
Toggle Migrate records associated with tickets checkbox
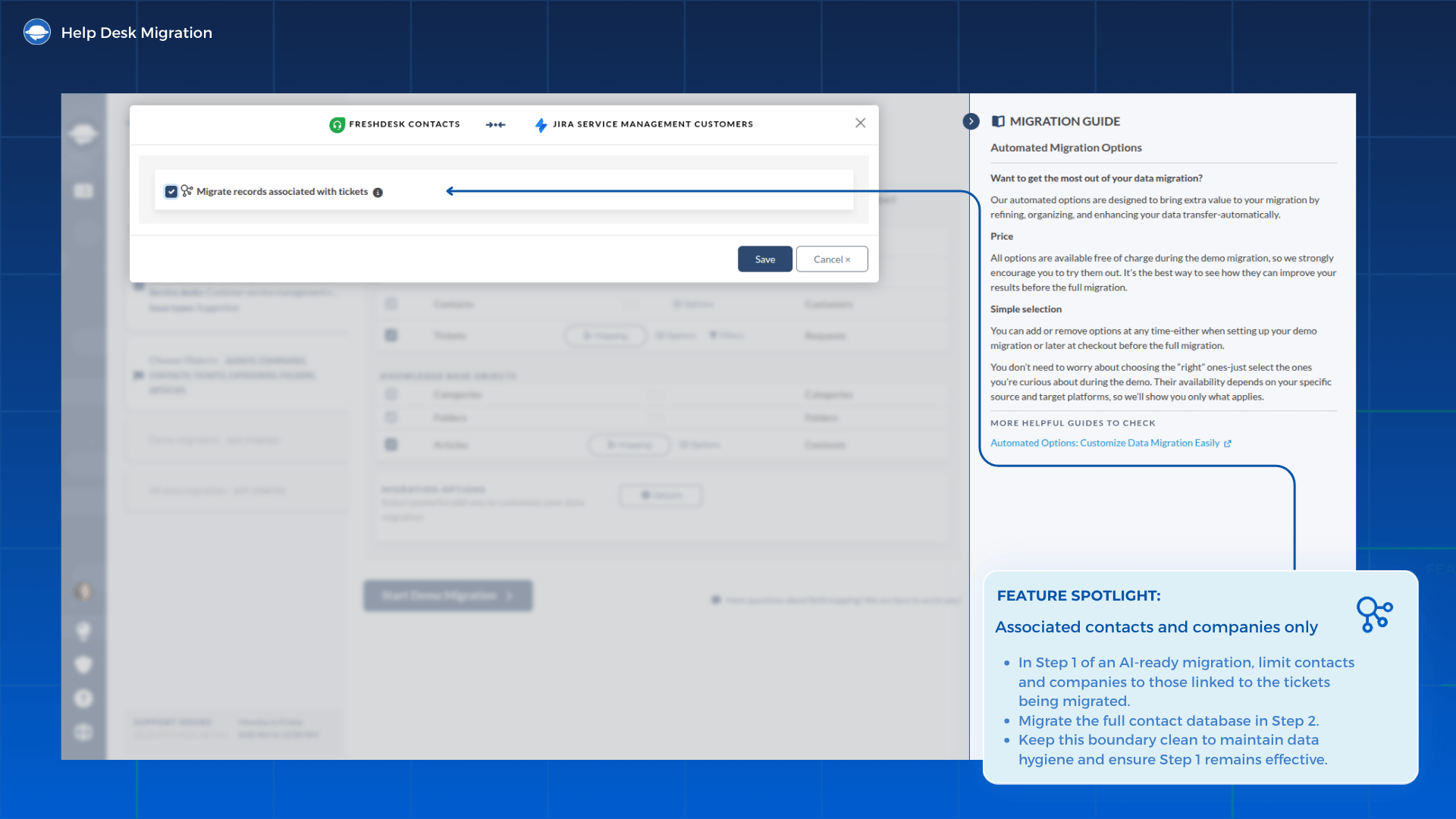point(171,192)
